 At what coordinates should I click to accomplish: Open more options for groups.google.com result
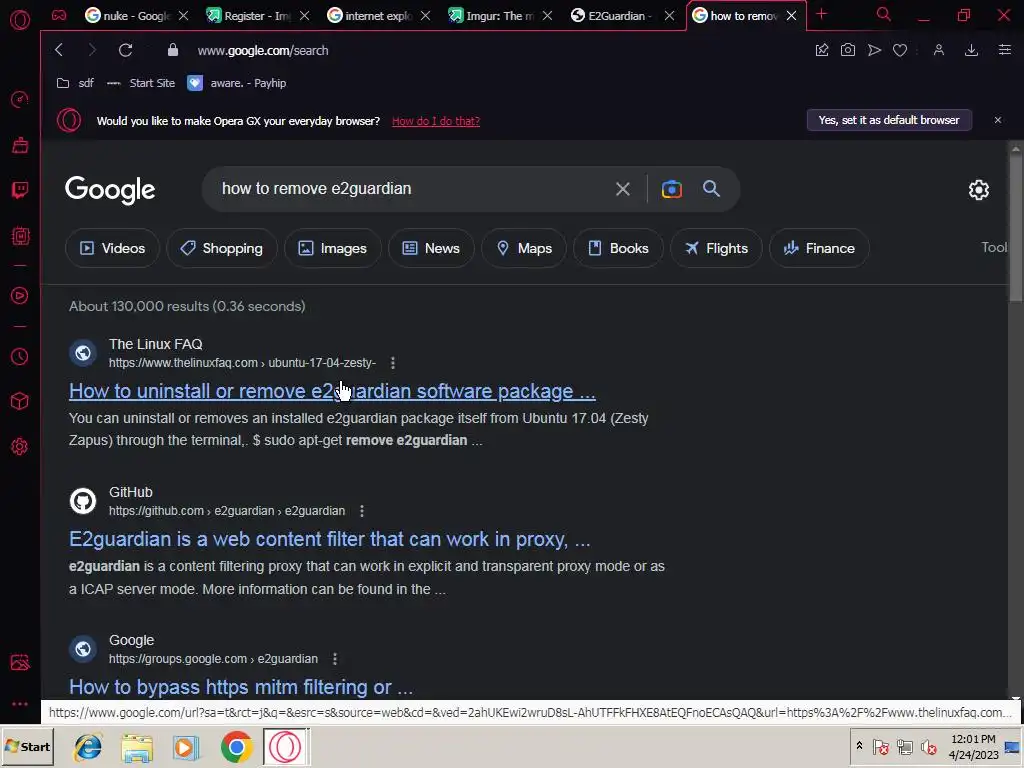tap(335, 659)
